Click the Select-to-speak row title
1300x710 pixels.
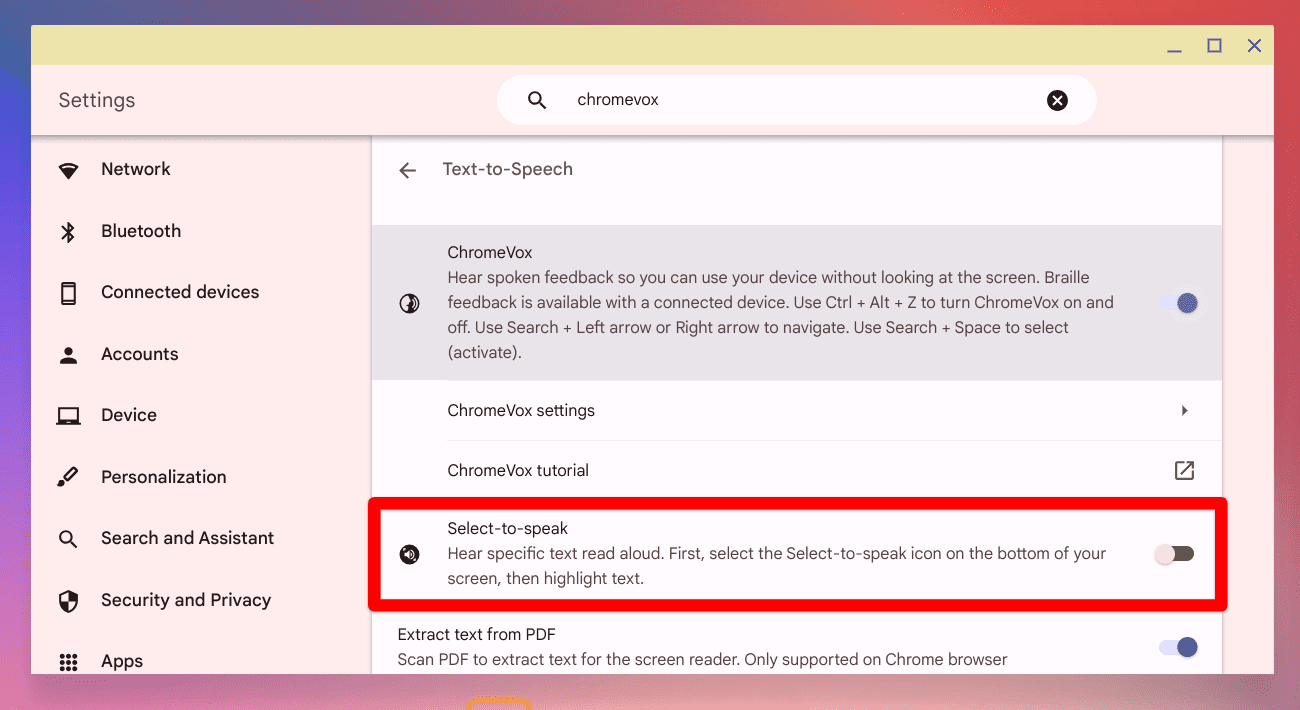[x=508, y=528]
